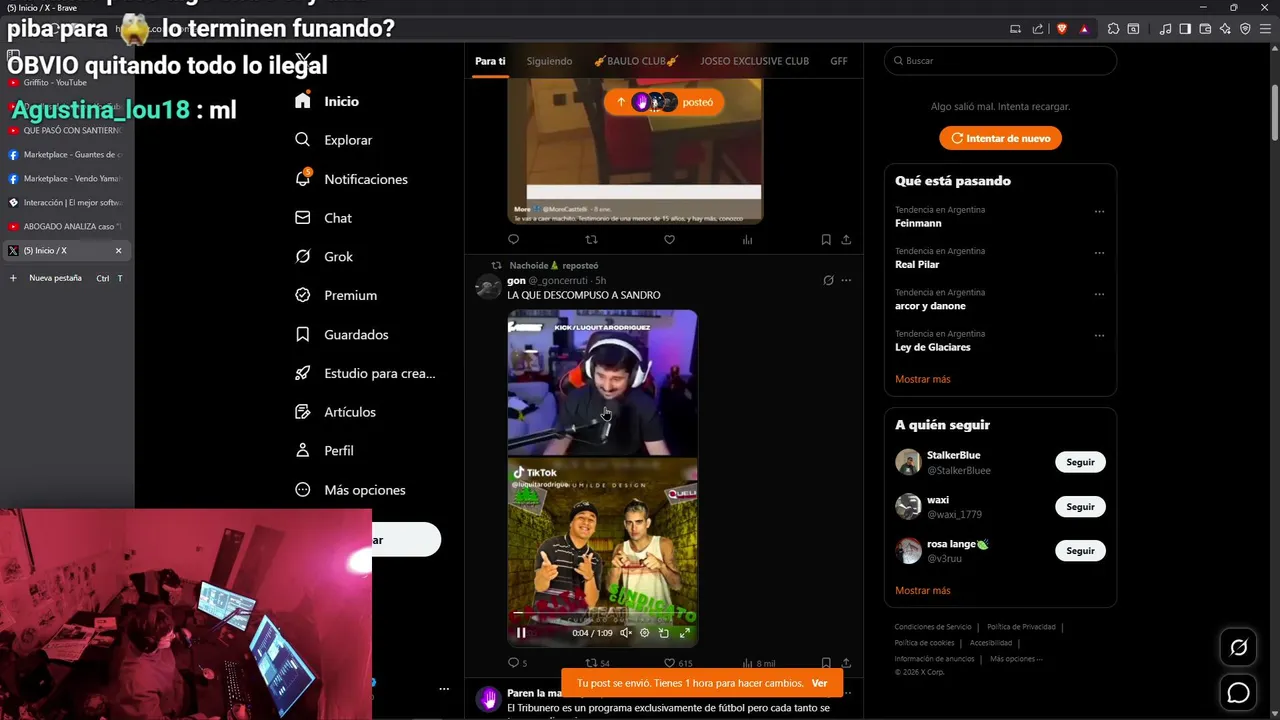
Task: Open Guardados bookmarks
Action: pyautogui.click(x=342, y=335)
